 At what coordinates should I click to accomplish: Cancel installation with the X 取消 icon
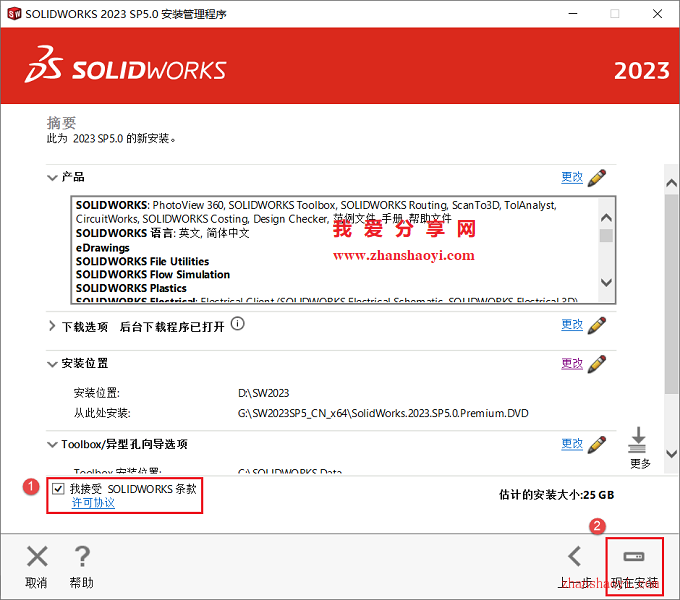pos(37,557)
